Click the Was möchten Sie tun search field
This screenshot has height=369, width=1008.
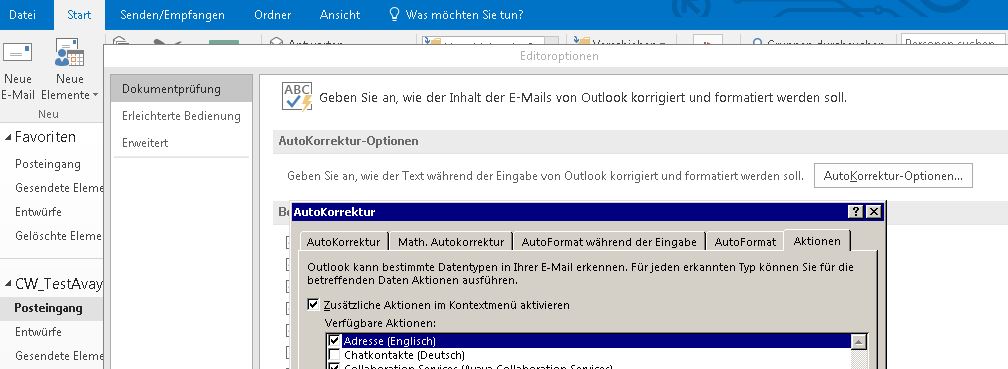(464, 14)
